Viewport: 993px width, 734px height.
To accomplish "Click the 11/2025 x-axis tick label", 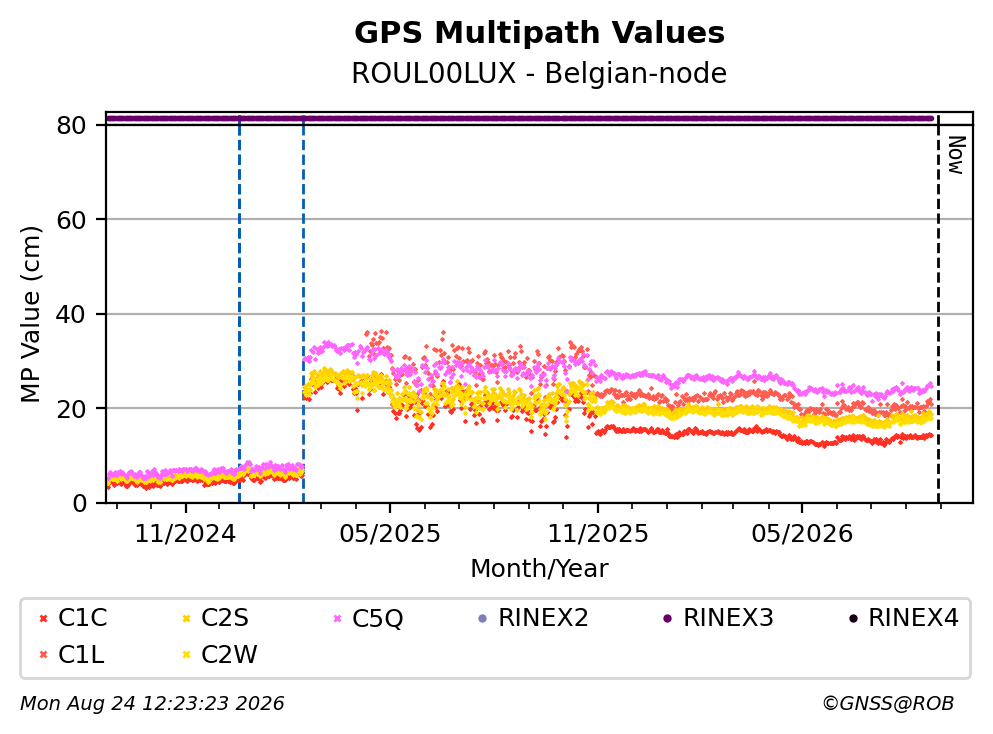I will [x=598, y=534].
